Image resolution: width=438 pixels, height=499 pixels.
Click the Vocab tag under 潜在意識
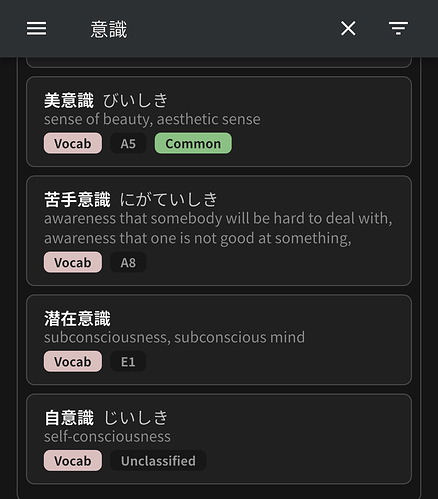73,362
